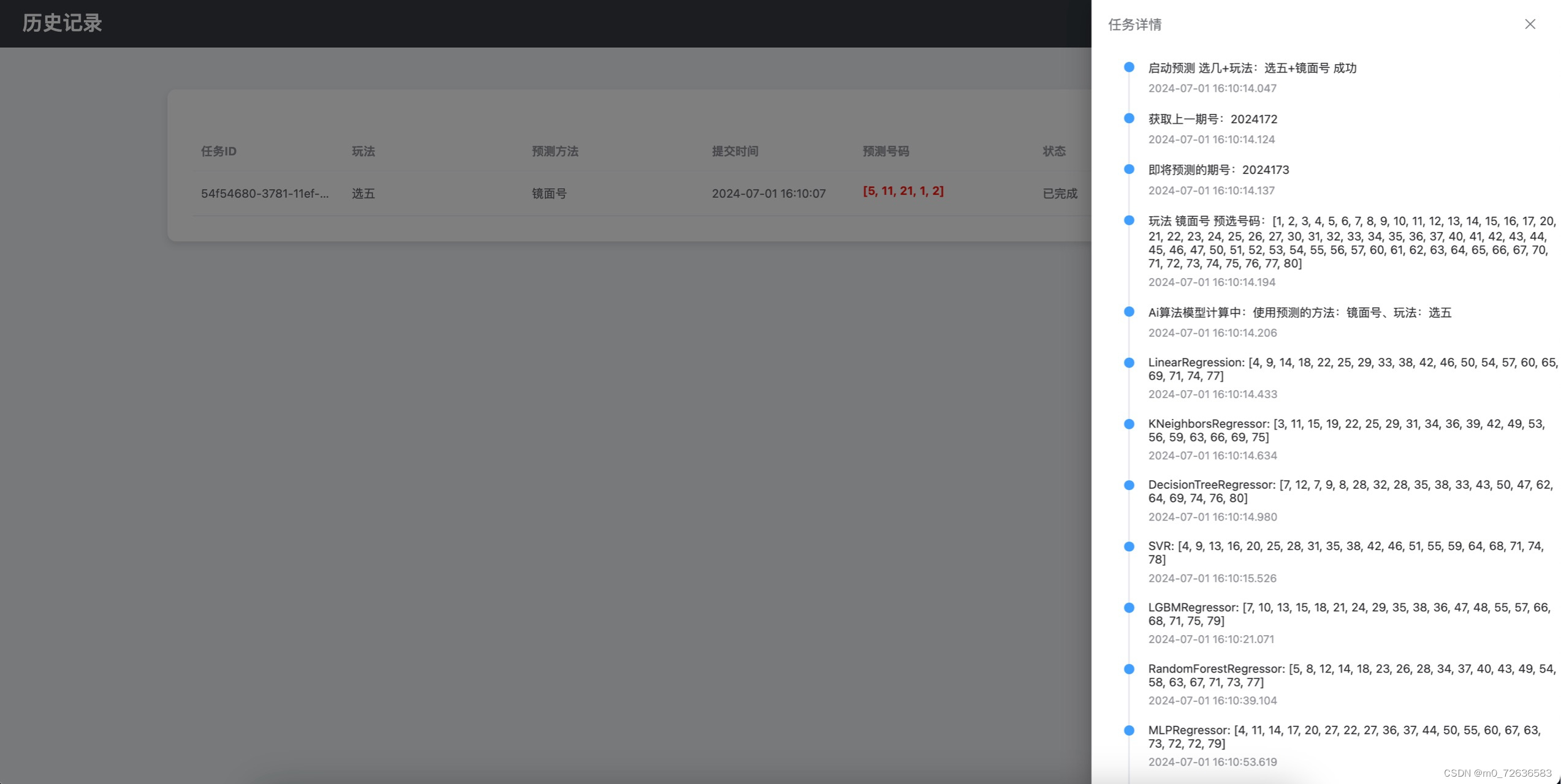Screen dimensions: 1561x784
Task: Click the 已完成 status cell
Action: [1060, 194]
